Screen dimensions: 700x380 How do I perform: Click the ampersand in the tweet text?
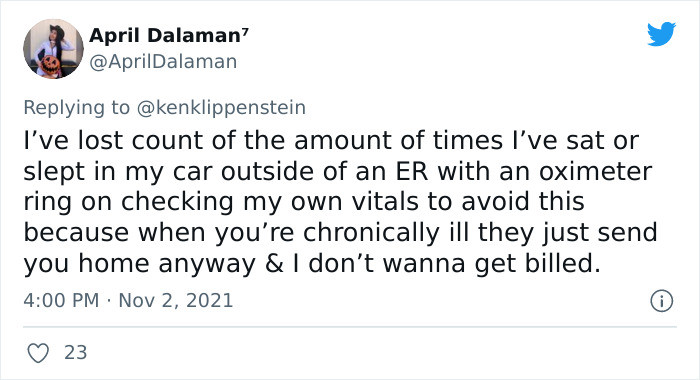click(274, 263)
